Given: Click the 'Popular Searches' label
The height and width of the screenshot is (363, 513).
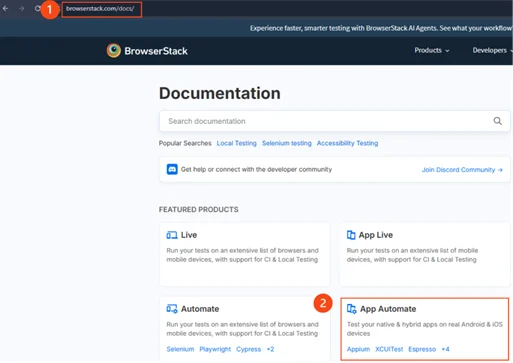Looking at the screenshot, I should [x=185, y=143].
